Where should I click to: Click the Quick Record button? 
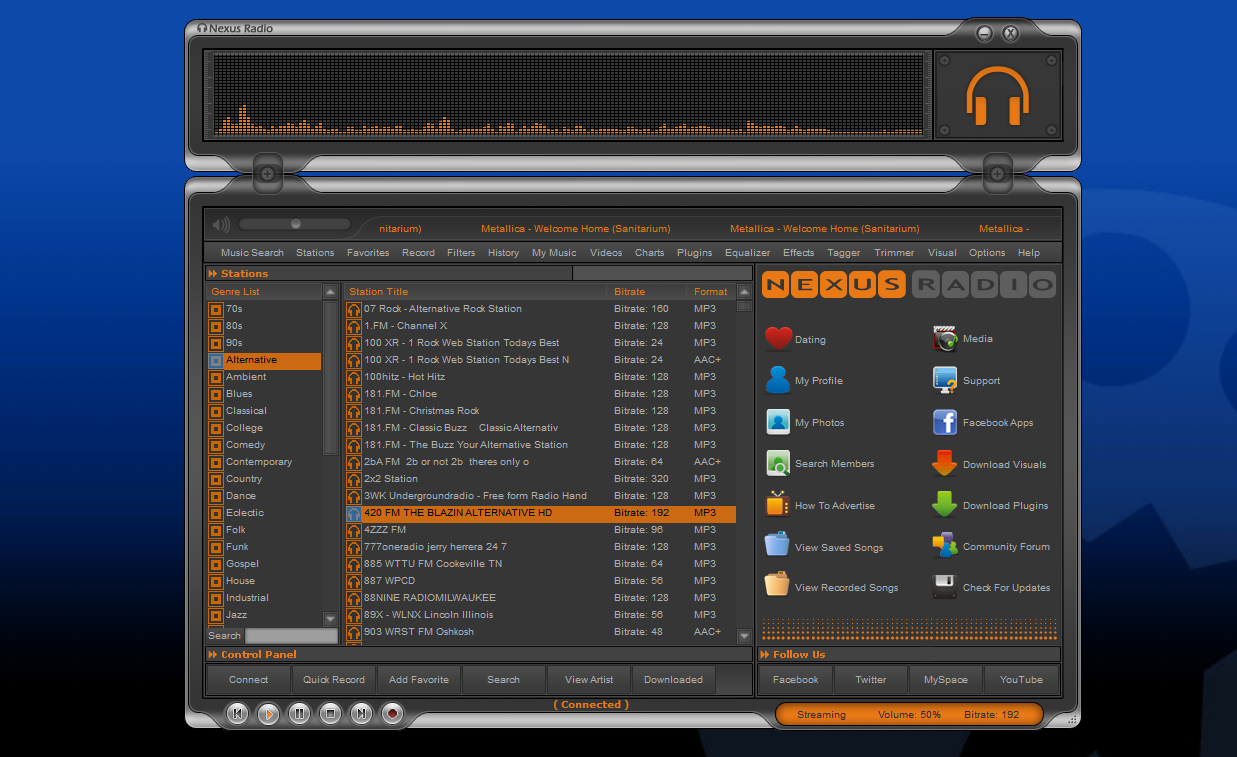pyautogui.click(x=334, y=680)
